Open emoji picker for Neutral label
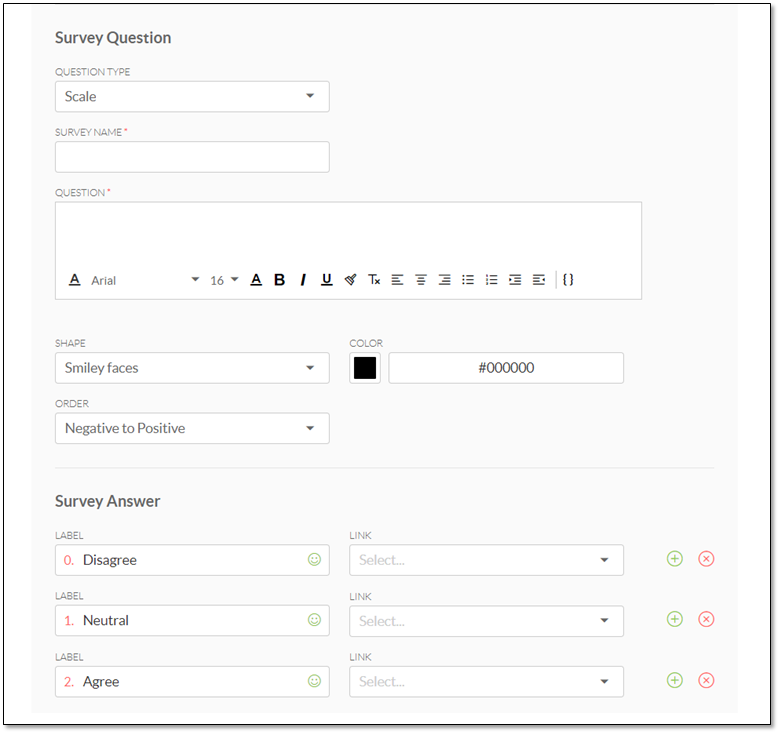This screenshot has height=734, width=780. pyautogui.click(x=314, y=620)
